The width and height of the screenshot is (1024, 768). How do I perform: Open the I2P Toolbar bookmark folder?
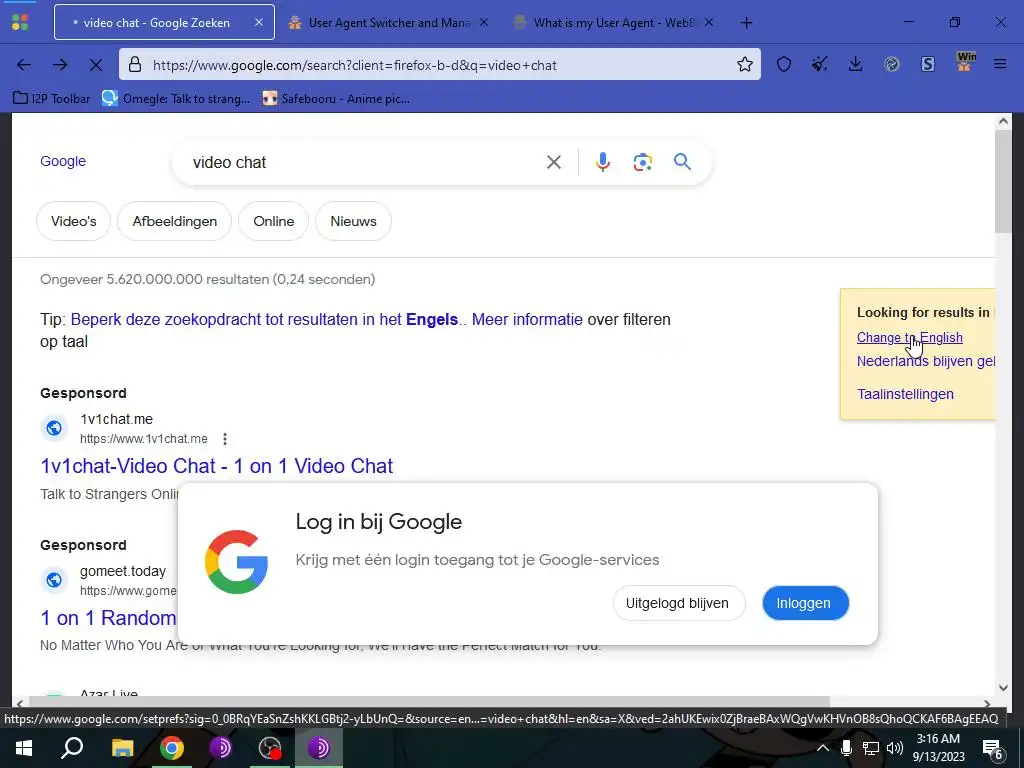[x=52, y=99]
